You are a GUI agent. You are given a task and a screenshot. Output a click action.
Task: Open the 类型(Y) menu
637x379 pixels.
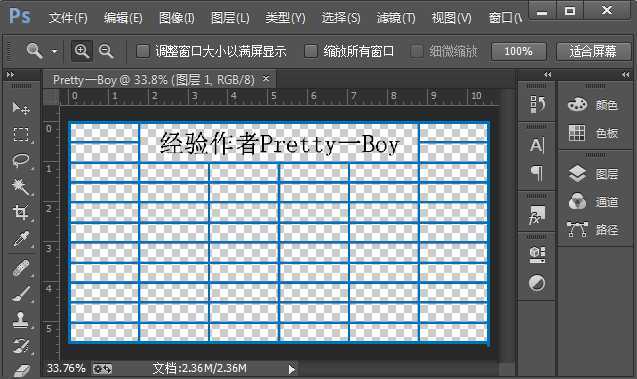coord(285,18)
